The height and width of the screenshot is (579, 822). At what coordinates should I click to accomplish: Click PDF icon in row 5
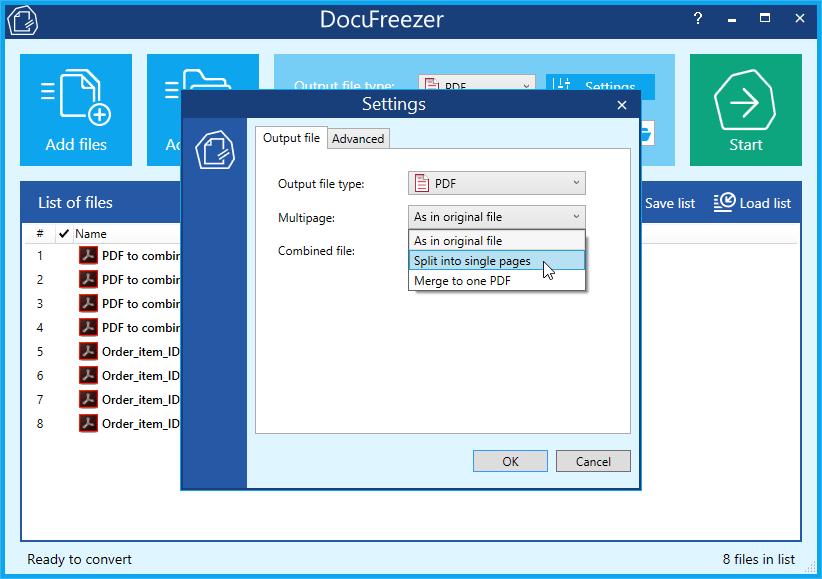pyautogui.click(x=88, y=351)
